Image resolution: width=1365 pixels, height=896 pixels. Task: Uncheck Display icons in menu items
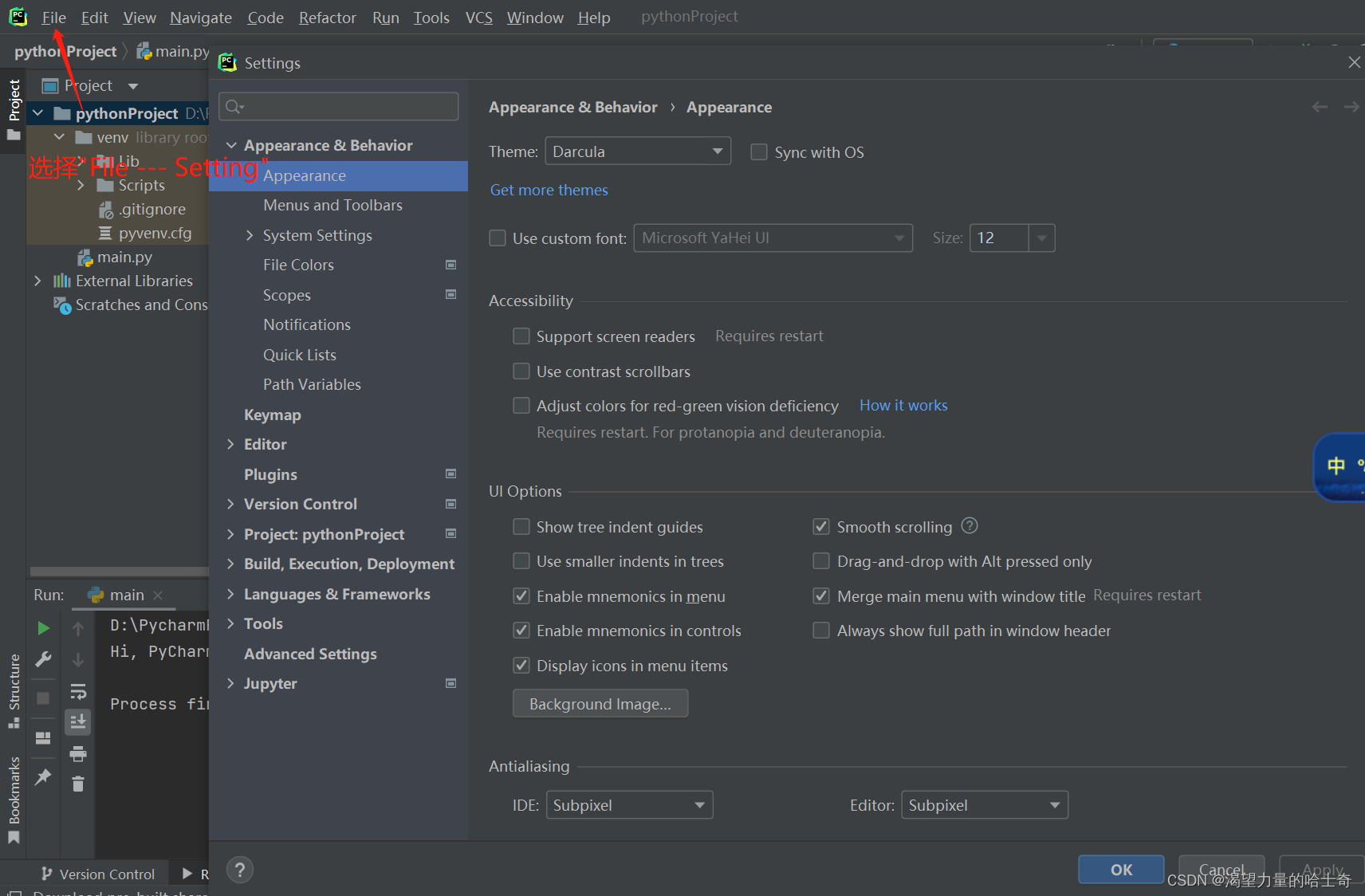point(521,665)
